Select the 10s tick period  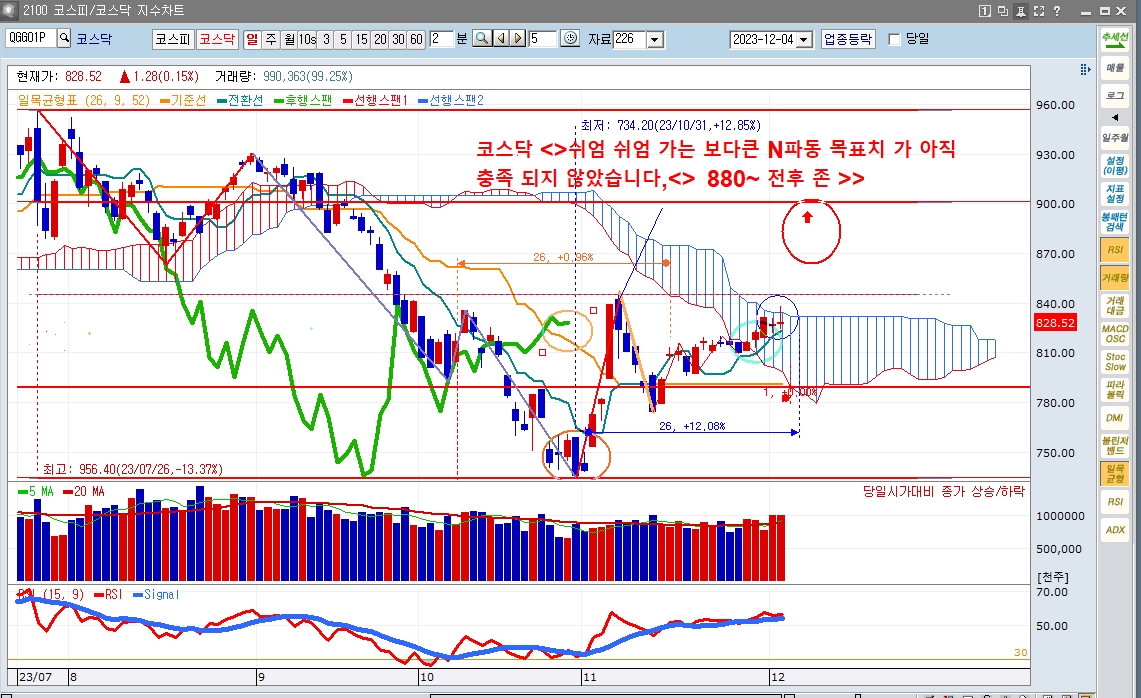(x=307, y=39)
